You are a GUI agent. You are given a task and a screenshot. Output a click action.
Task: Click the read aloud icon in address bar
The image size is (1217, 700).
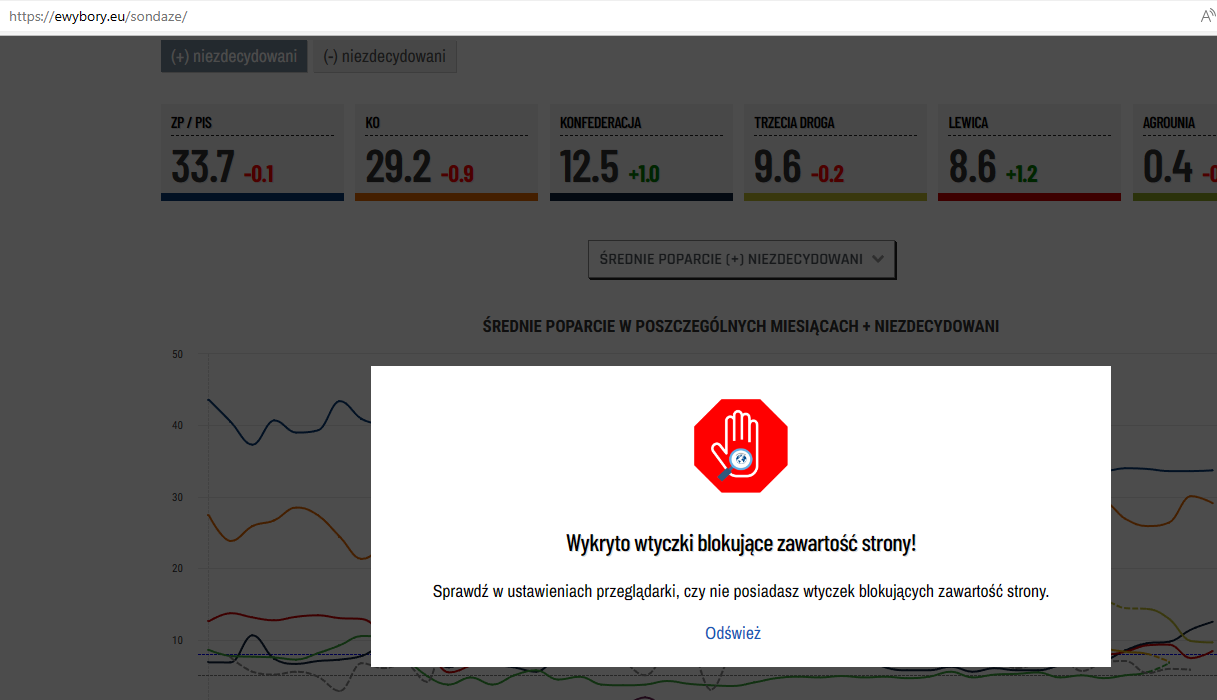pyautogui.click(x=1207, y=17)
